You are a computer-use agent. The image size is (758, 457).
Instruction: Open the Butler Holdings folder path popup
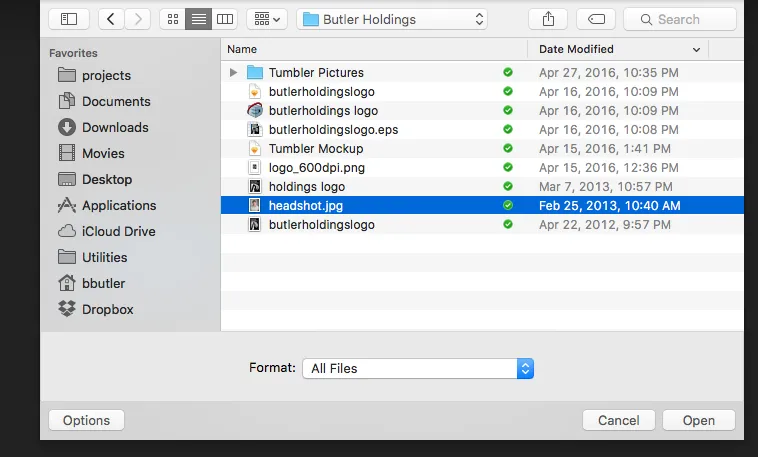pyautogui.click(x=392, y=19)
